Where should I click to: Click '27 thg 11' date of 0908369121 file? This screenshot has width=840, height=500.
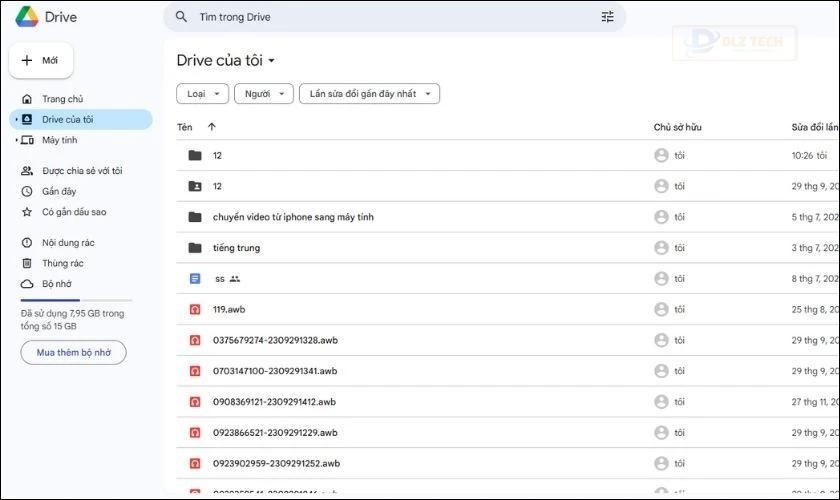pyautogui.click(x=815, y=402)
